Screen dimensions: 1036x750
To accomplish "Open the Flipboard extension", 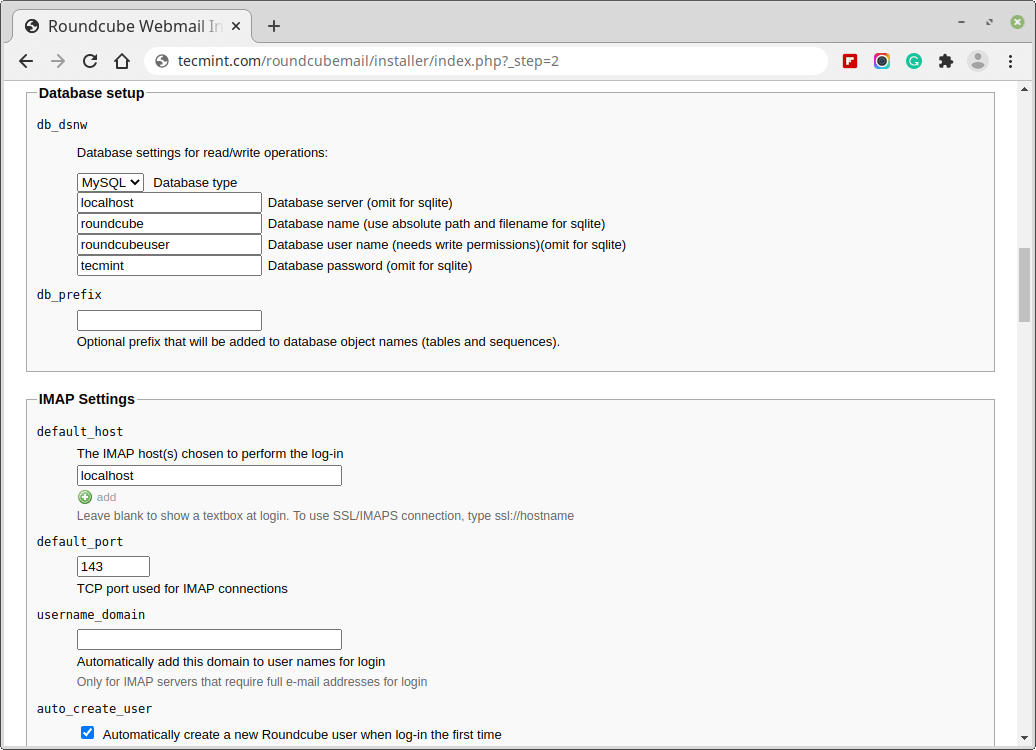I will [850, 61].
